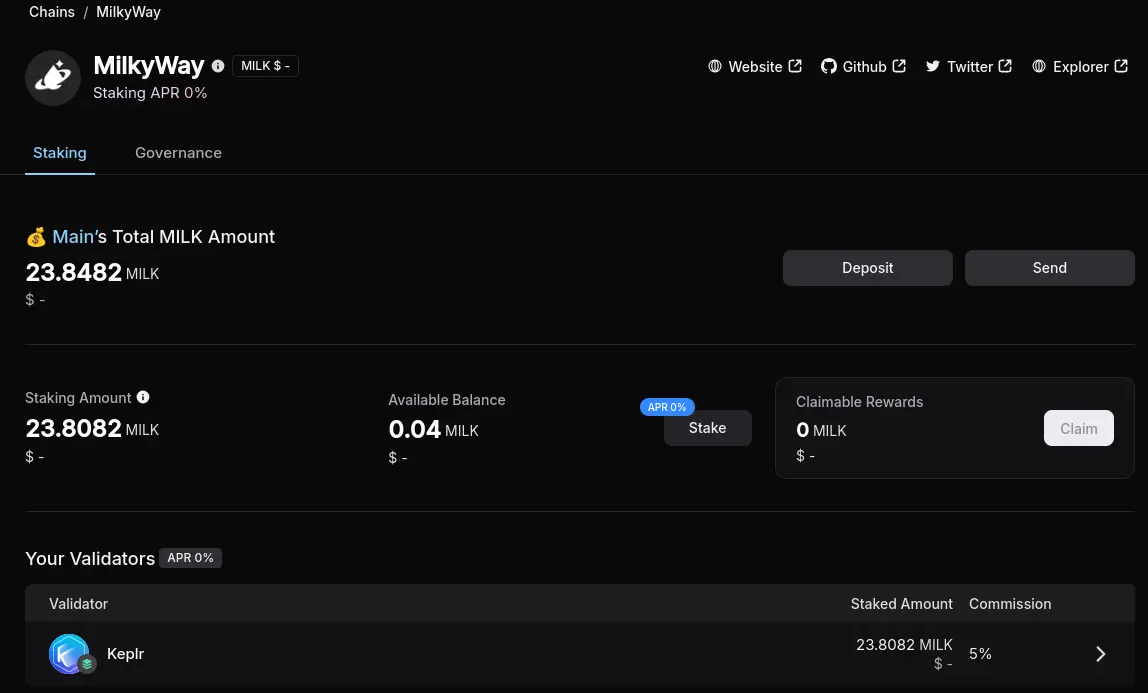Click staking badge on Keplr logo
1148x693 pixels.
87,664
